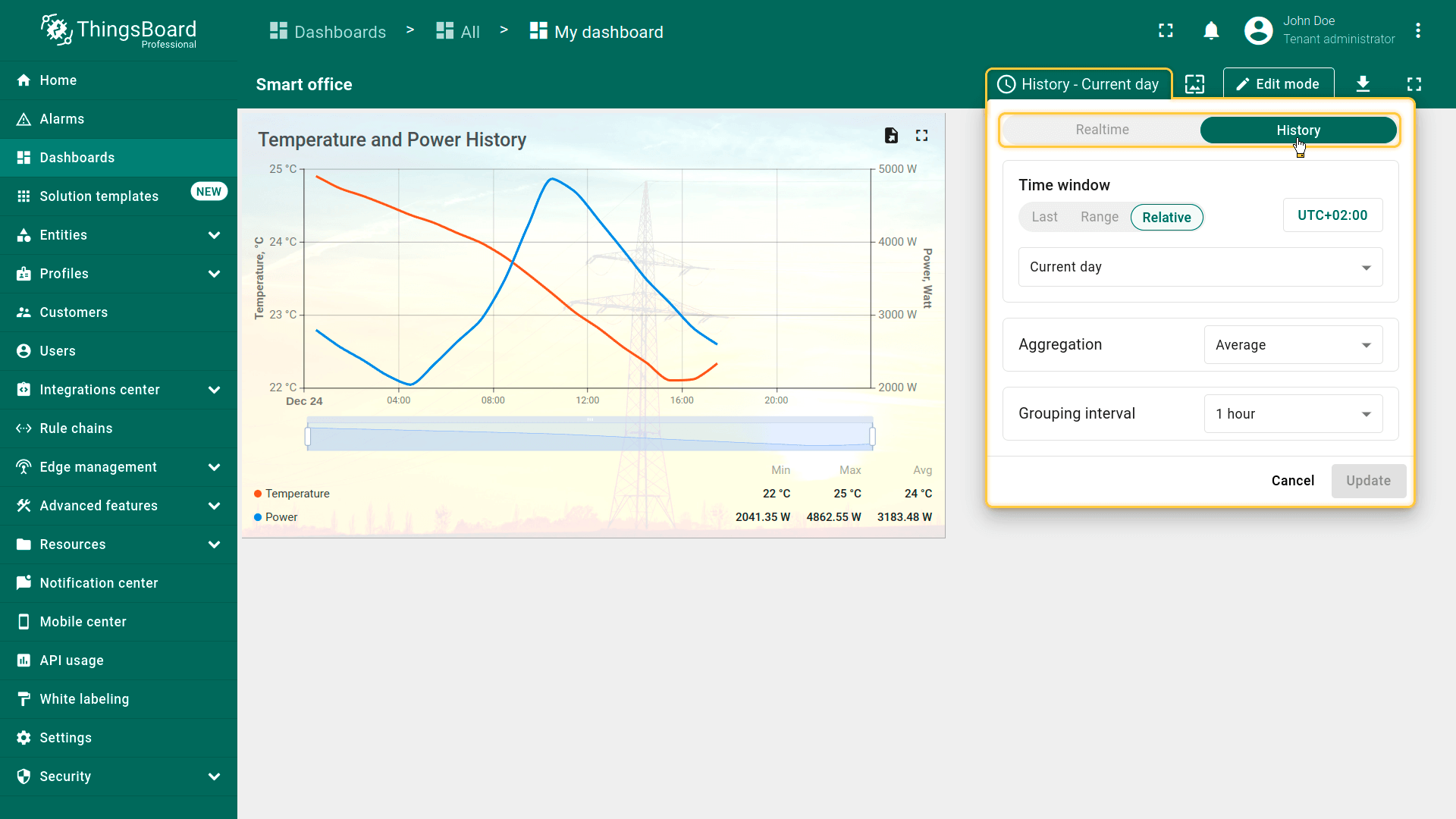The image size is (1456, 819).
Task: Select the Range time window option
Action: (1099, 218)
